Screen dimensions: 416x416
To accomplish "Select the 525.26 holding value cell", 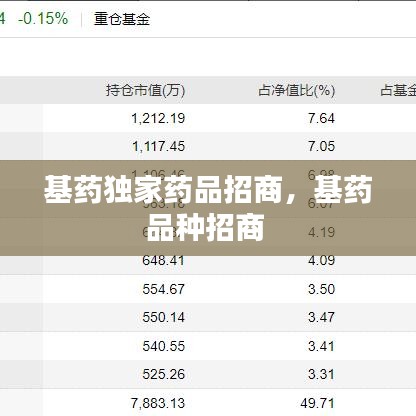I will (163, 374).
